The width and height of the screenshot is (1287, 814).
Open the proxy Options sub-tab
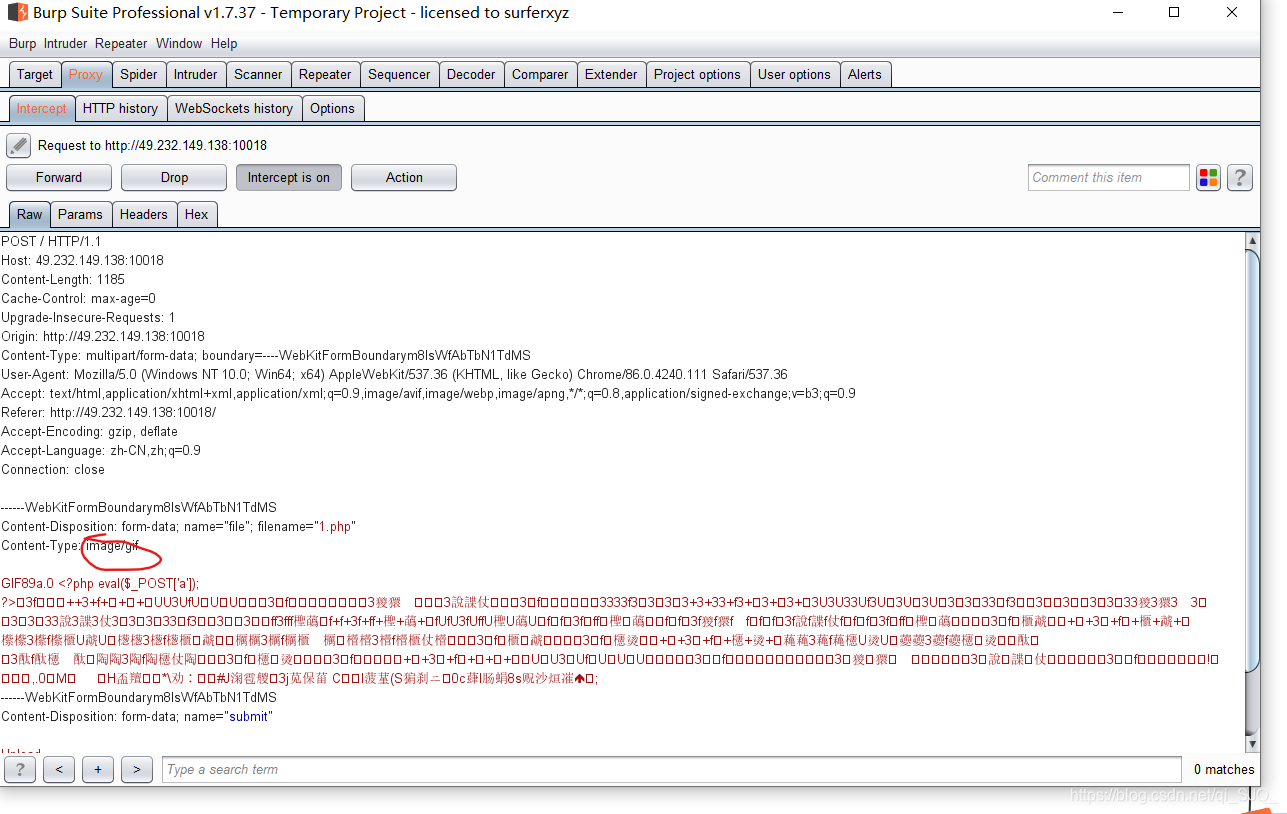coord(332,108)
